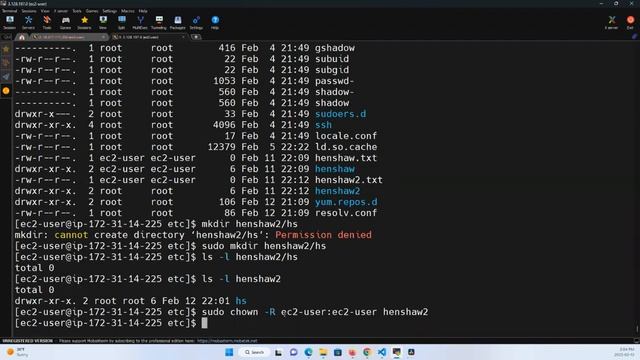Open the View toolbar icon
This screenshot has height=360, width=640.
click(x=103, y=22)
